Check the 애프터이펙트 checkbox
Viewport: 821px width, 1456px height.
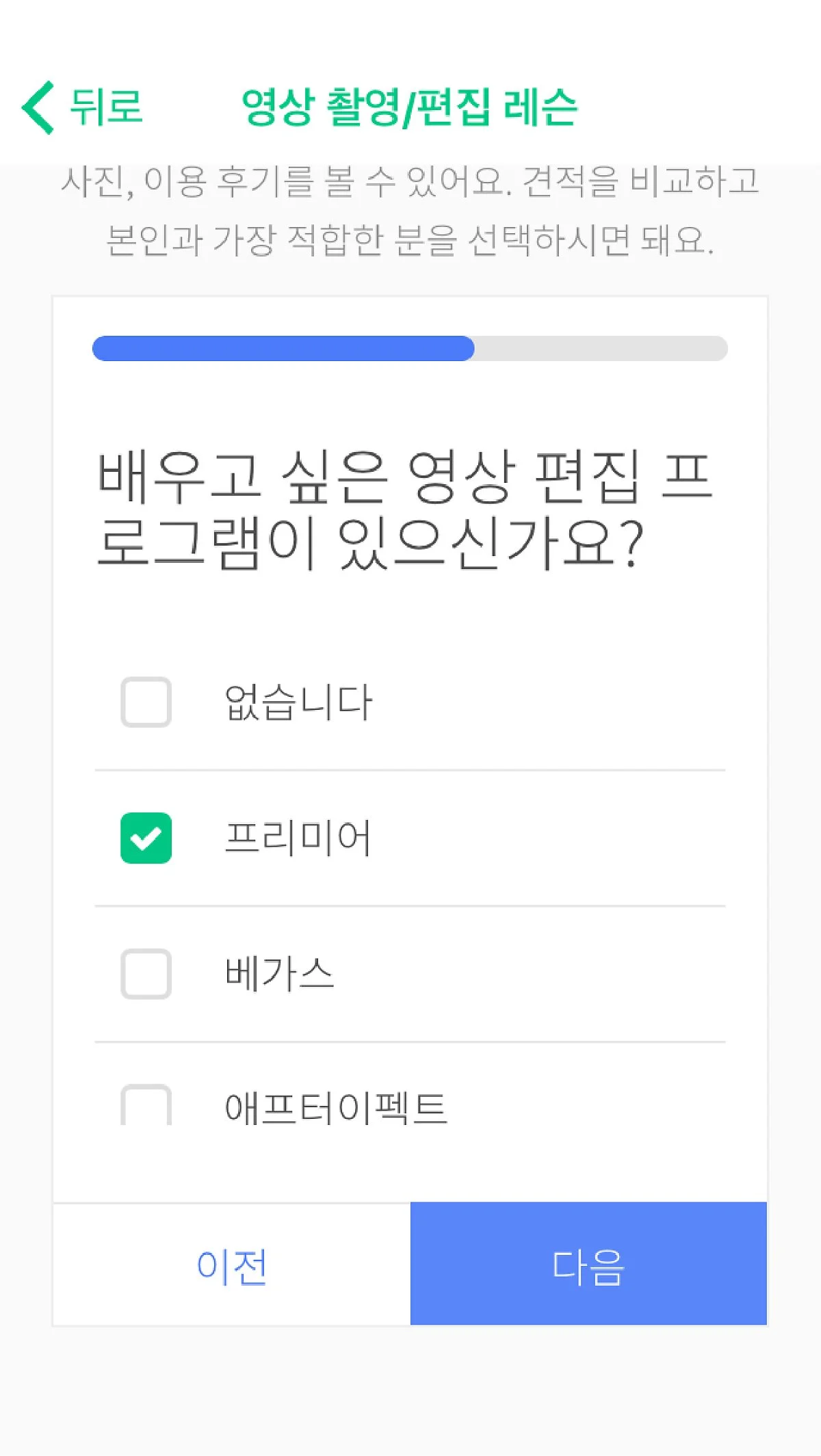[146, 1107]
